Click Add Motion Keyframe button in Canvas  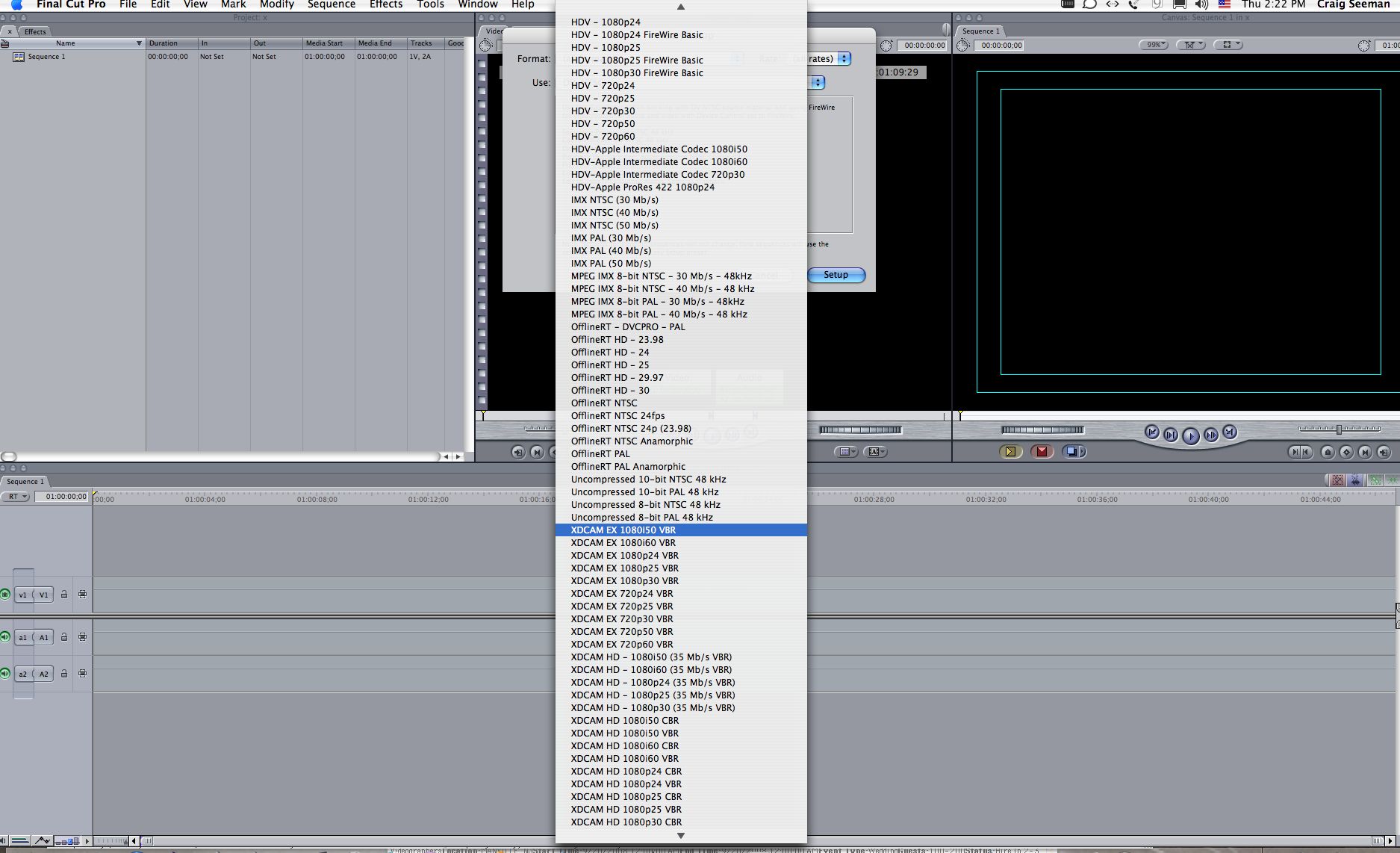click(x=1346, y=452)
